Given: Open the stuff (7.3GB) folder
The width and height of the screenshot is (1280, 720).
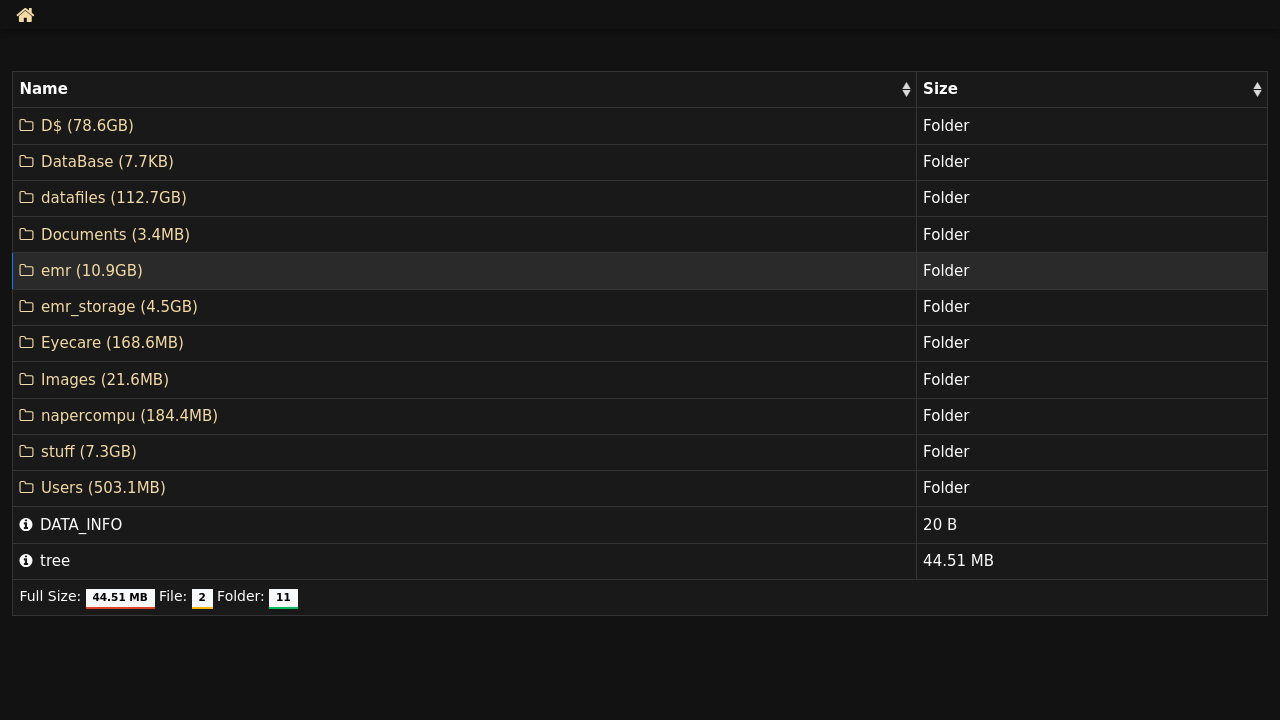Looking at the screenshot, I should [x=89, y=451].
